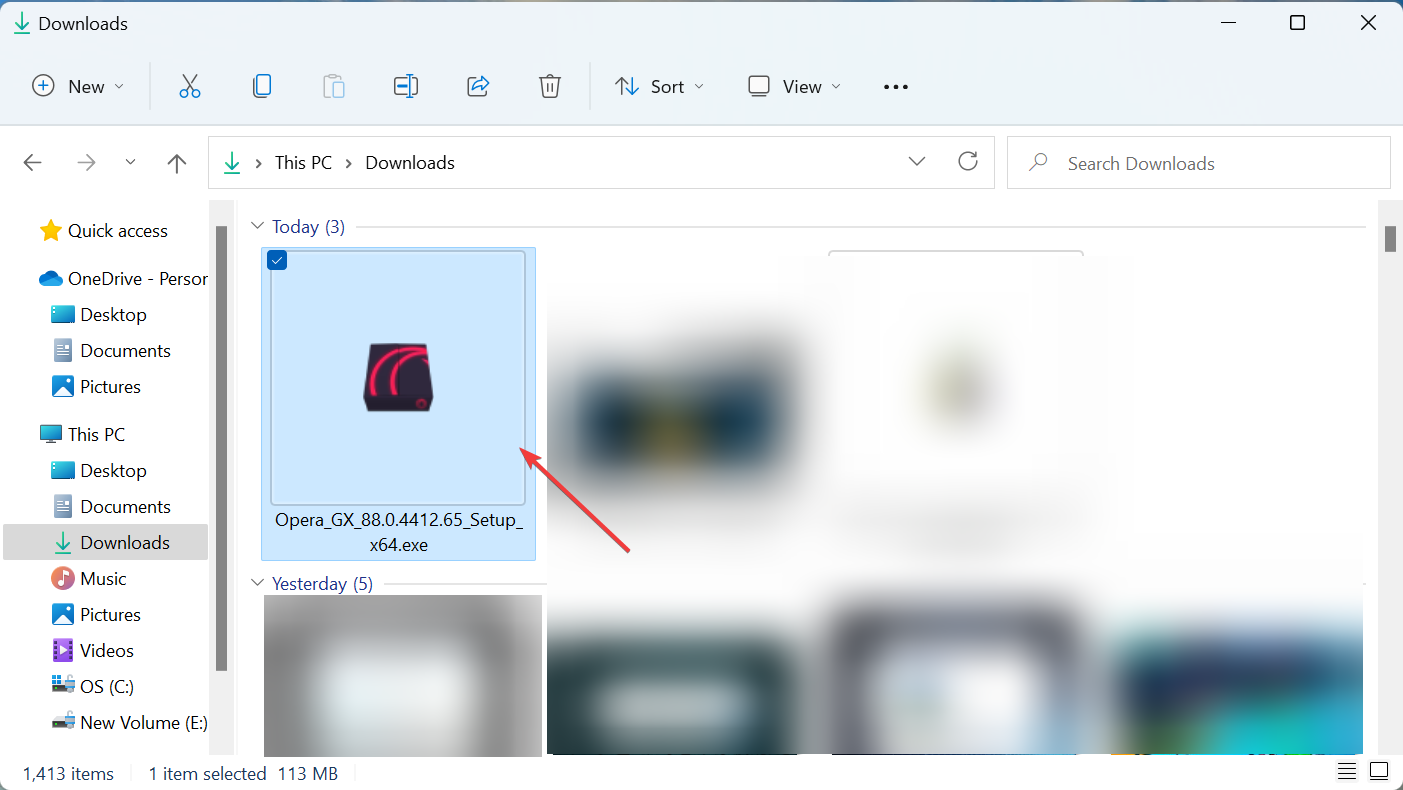Open Desktop under This PC
Image resolution: width=1403 pixels, height=790 pixels.
coord(114,471)
